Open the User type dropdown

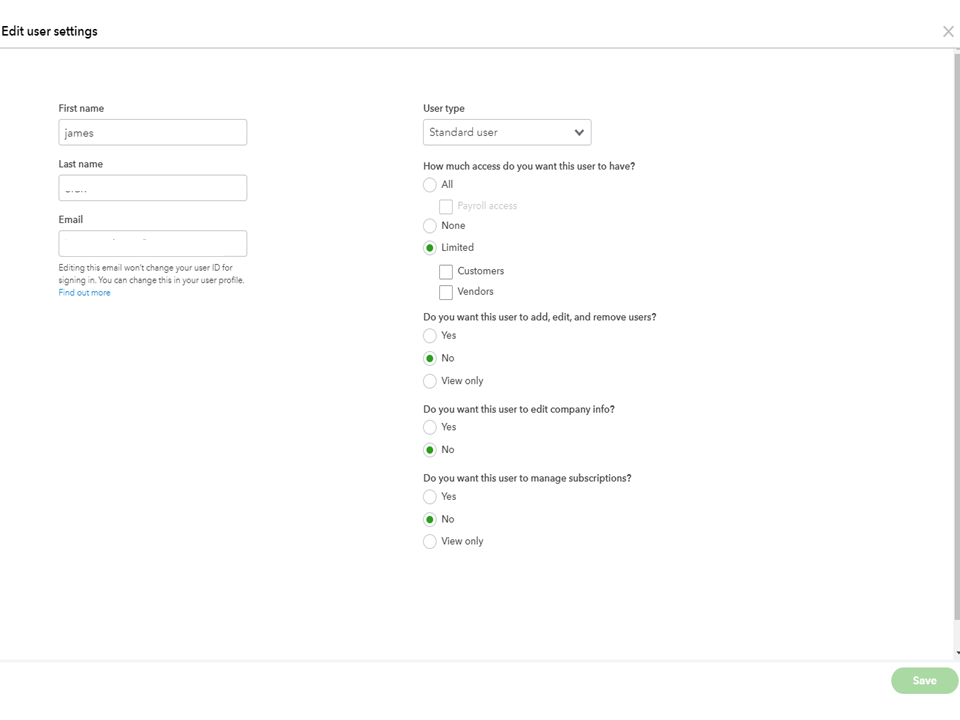coord(507,132)
